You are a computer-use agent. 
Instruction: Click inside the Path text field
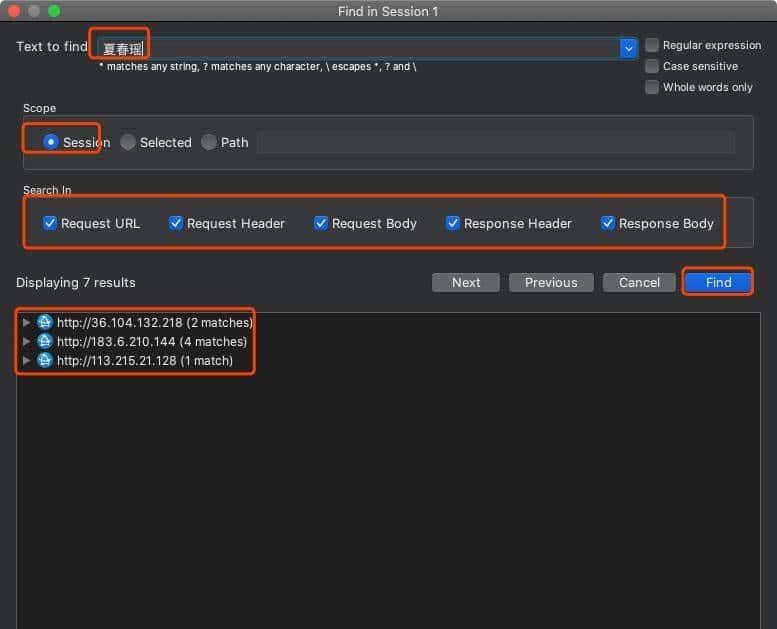[495, 142]
